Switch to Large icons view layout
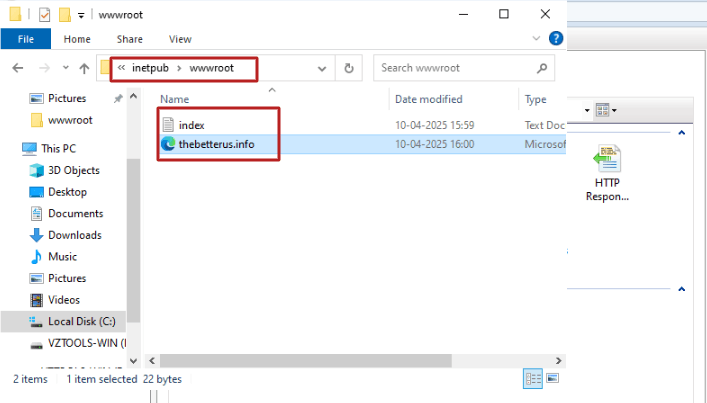 [x=553, y=378]
